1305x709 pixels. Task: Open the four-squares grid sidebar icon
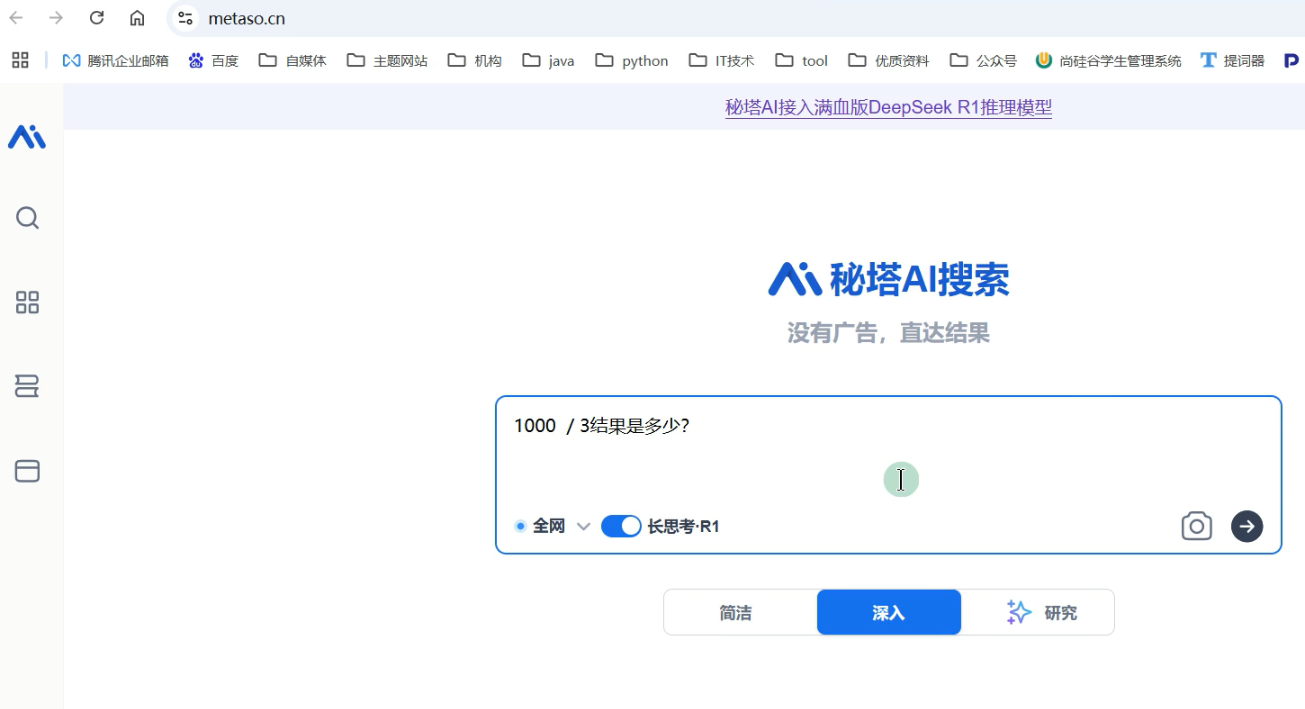[x=27, y=302]
